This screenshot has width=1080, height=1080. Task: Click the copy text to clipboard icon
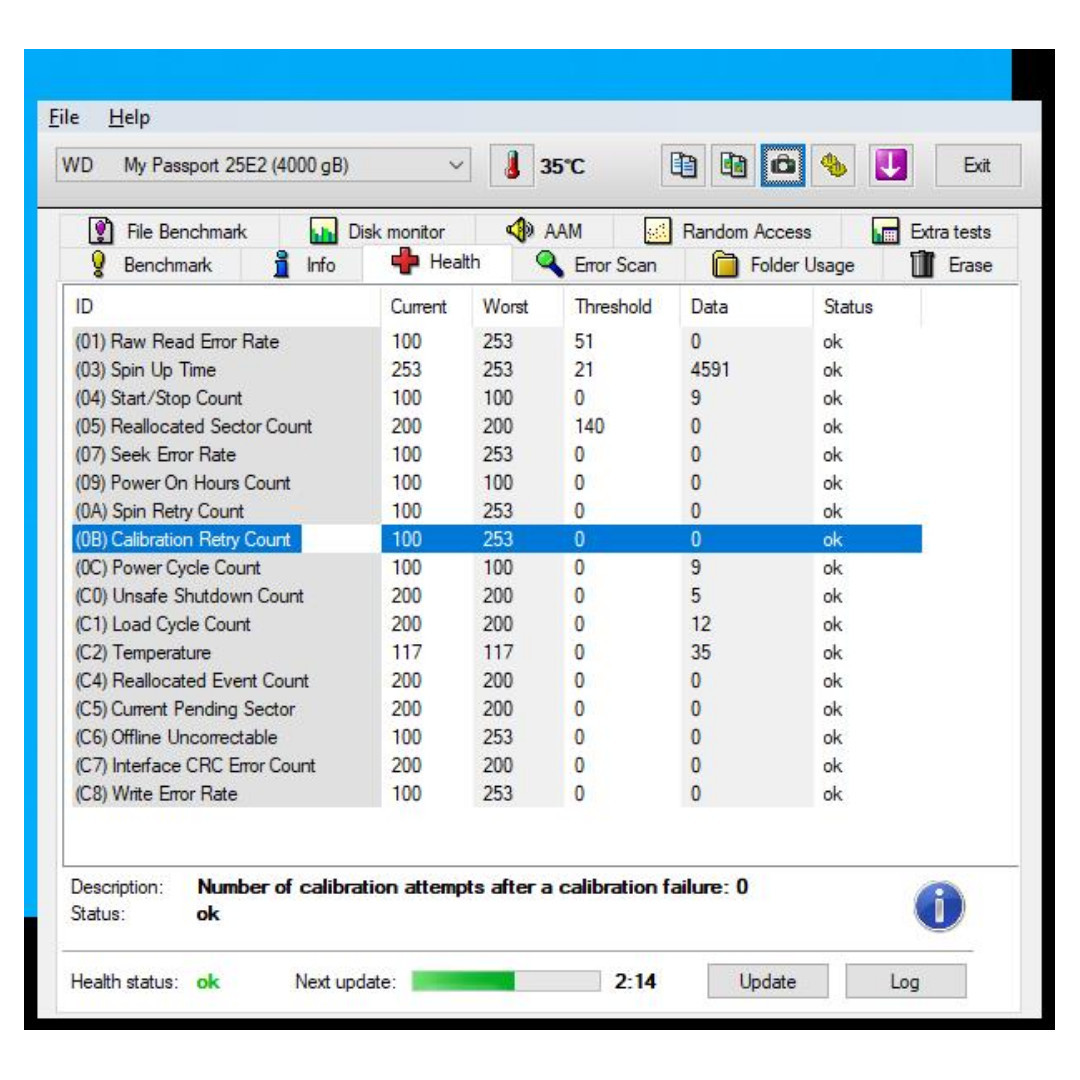[683, 166]
